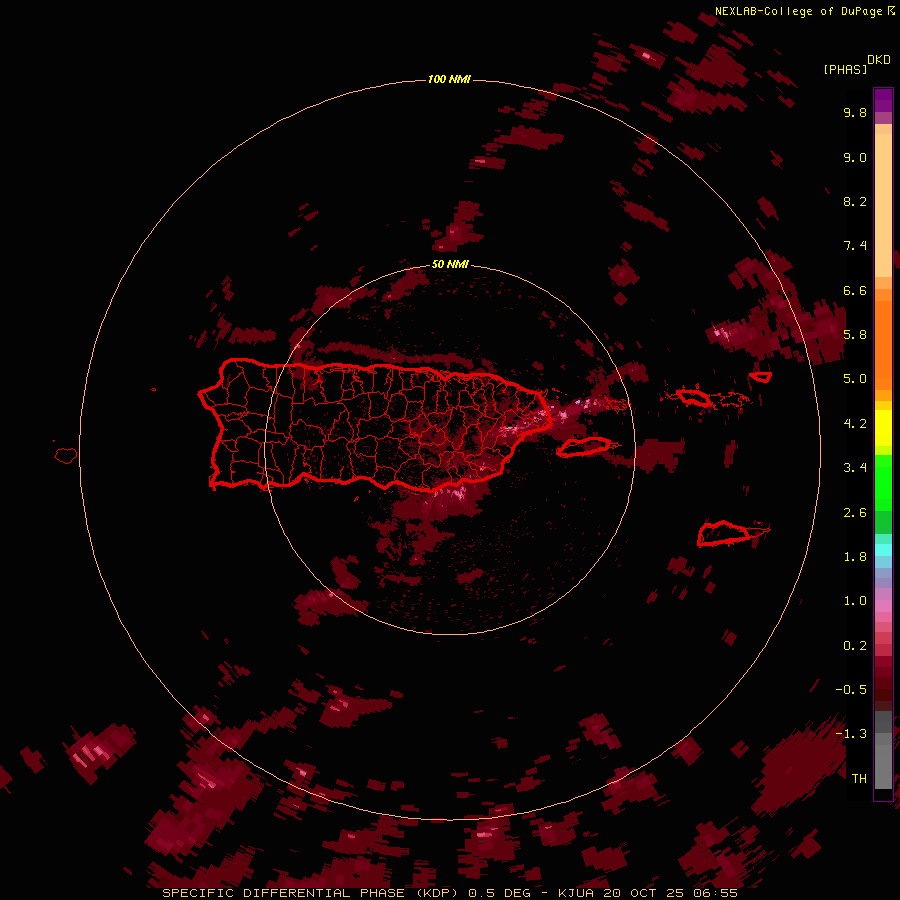Click the 6.6 color scale value
The width and height of the screenshot is (900, 900).
click(855, 290)
